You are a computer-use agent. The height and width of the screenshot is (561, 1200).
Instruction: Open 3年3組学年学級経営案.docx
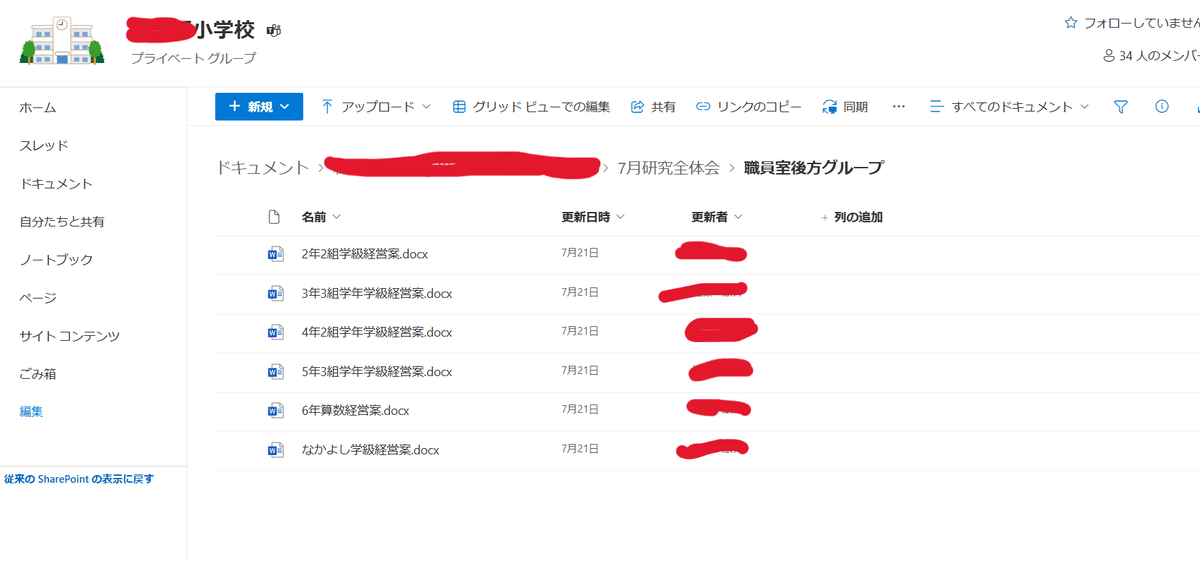[x=377, y=294]
